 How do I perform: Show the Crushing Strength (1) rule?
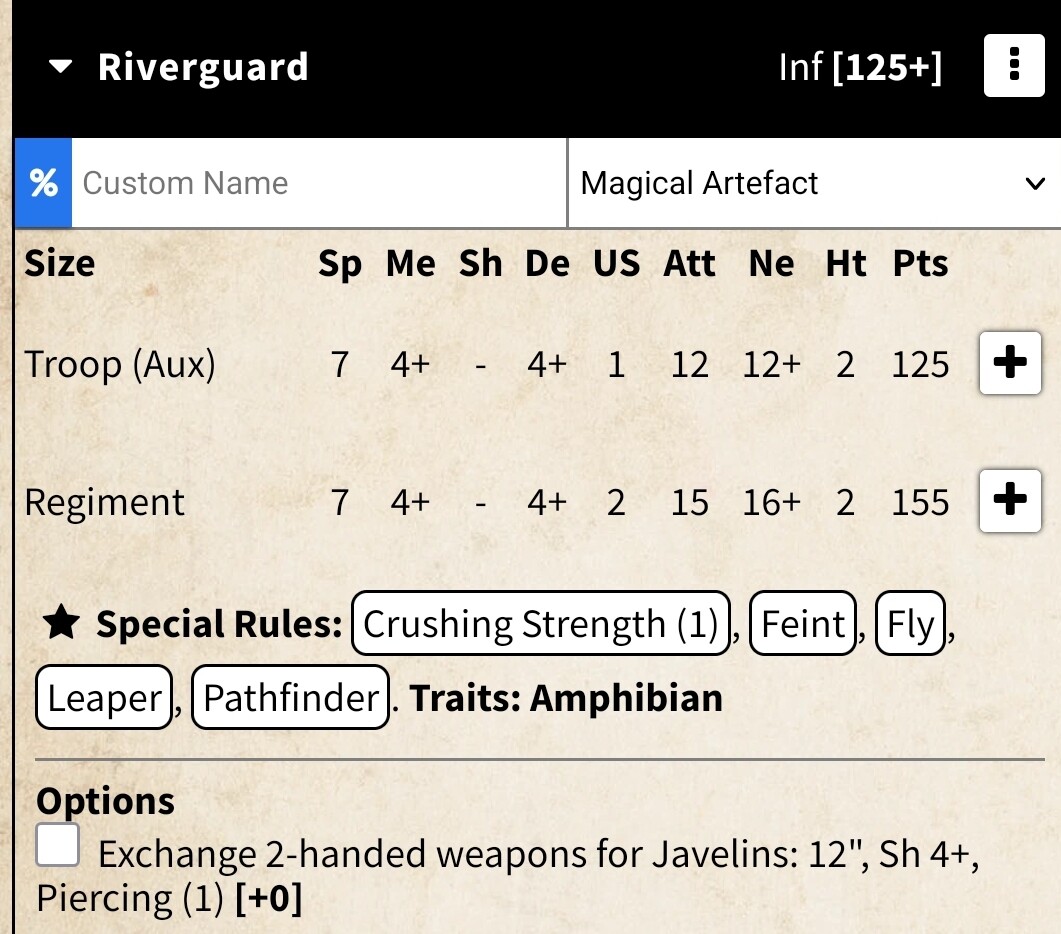[x=541, y=624]
